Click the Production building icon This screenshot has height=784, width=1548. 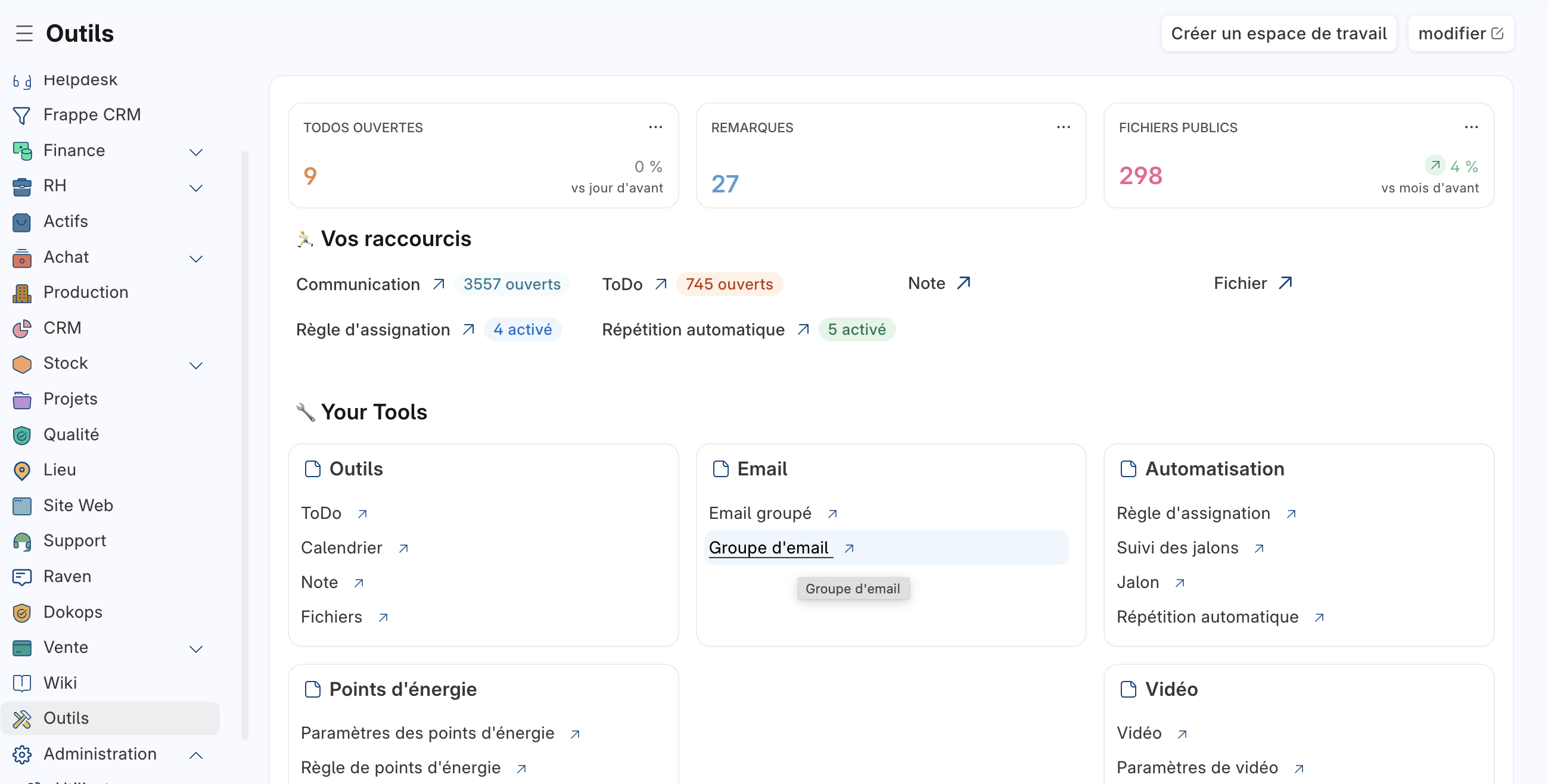pyautogui.click(x=21, y=293)
